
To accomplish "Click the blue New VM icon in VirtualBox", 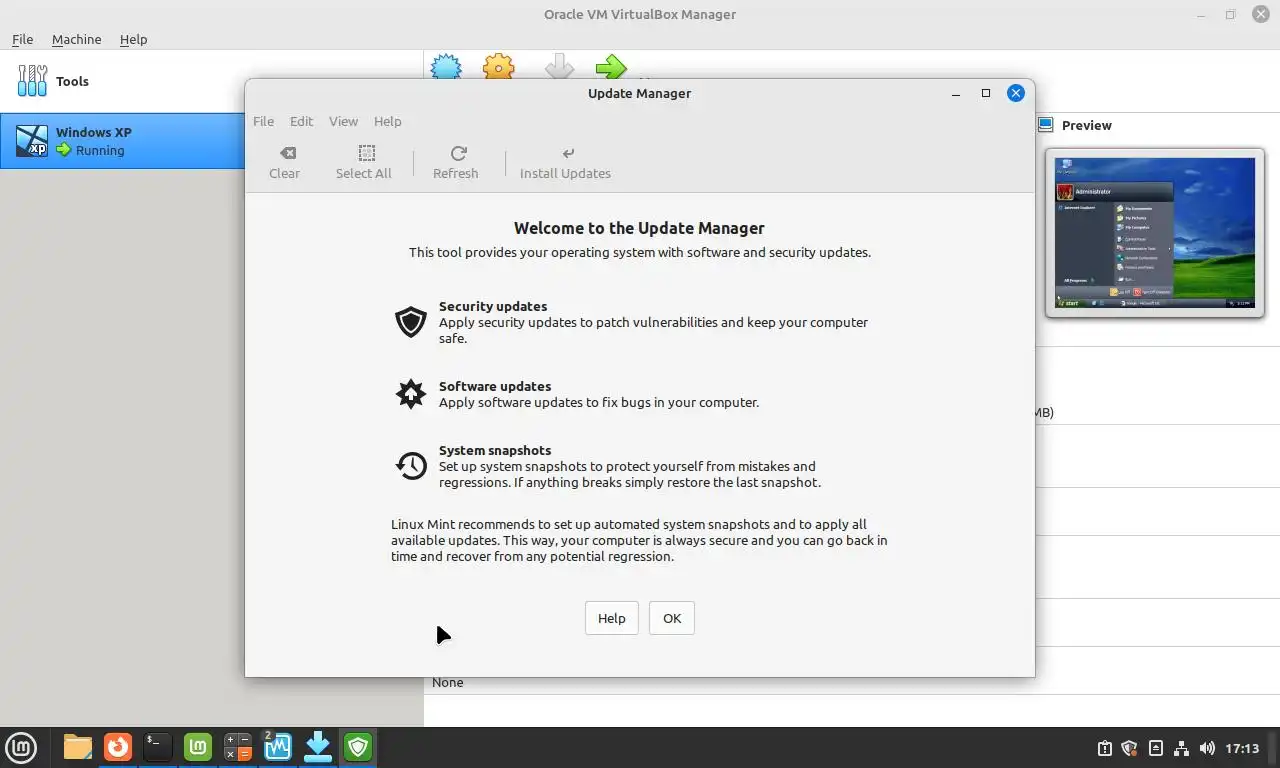I will 446,68.
